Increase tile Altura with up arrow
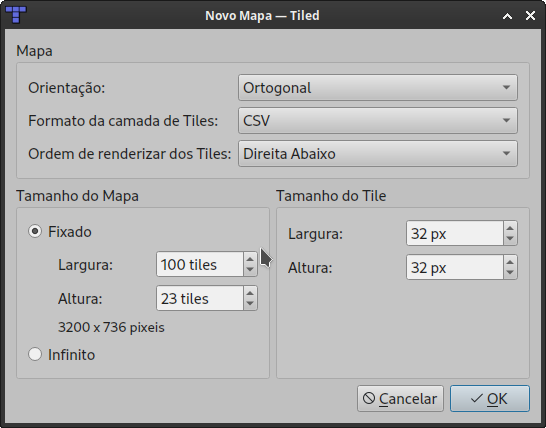The width and height of the screenshot is (546, 428). click(510, 262)
